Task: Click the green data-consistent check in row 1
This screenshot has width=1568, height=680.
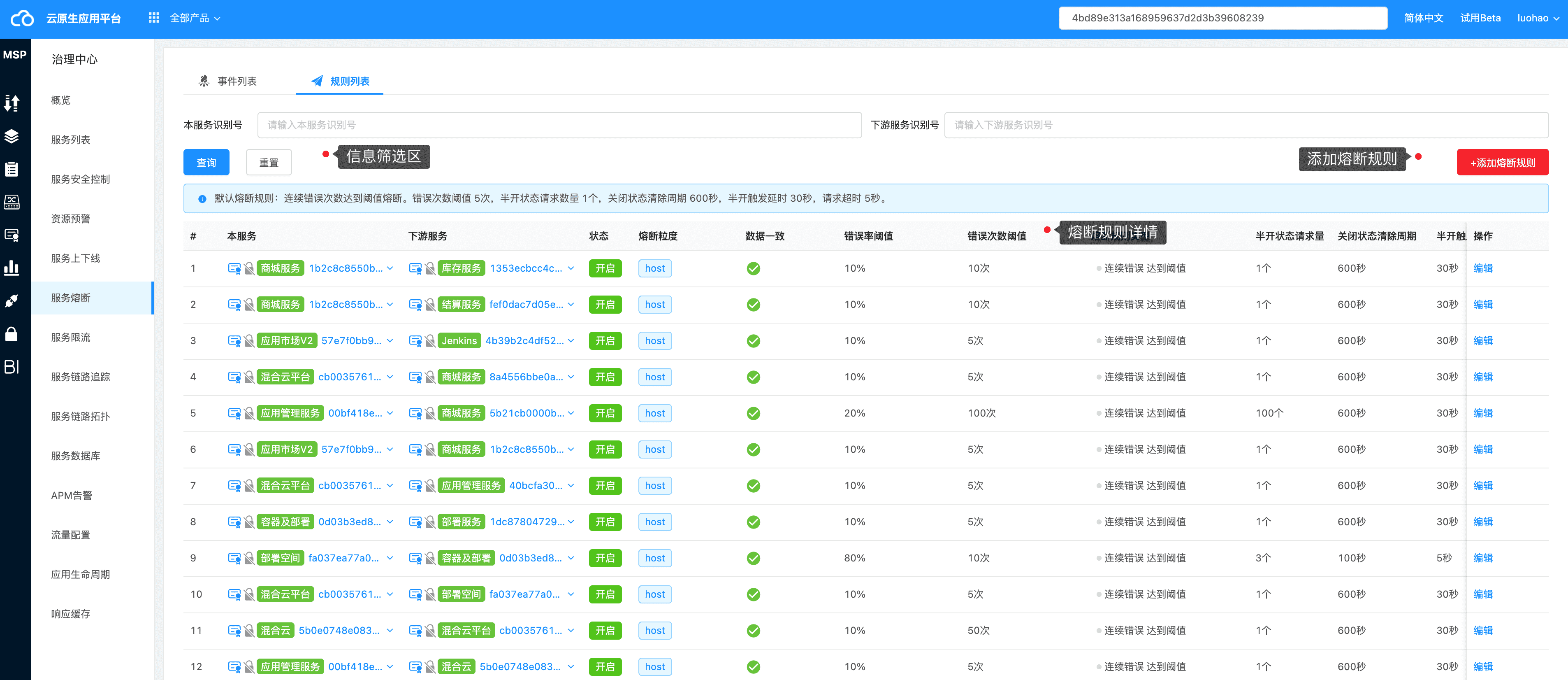Action: pyautogui.click(x=754, y=269)
